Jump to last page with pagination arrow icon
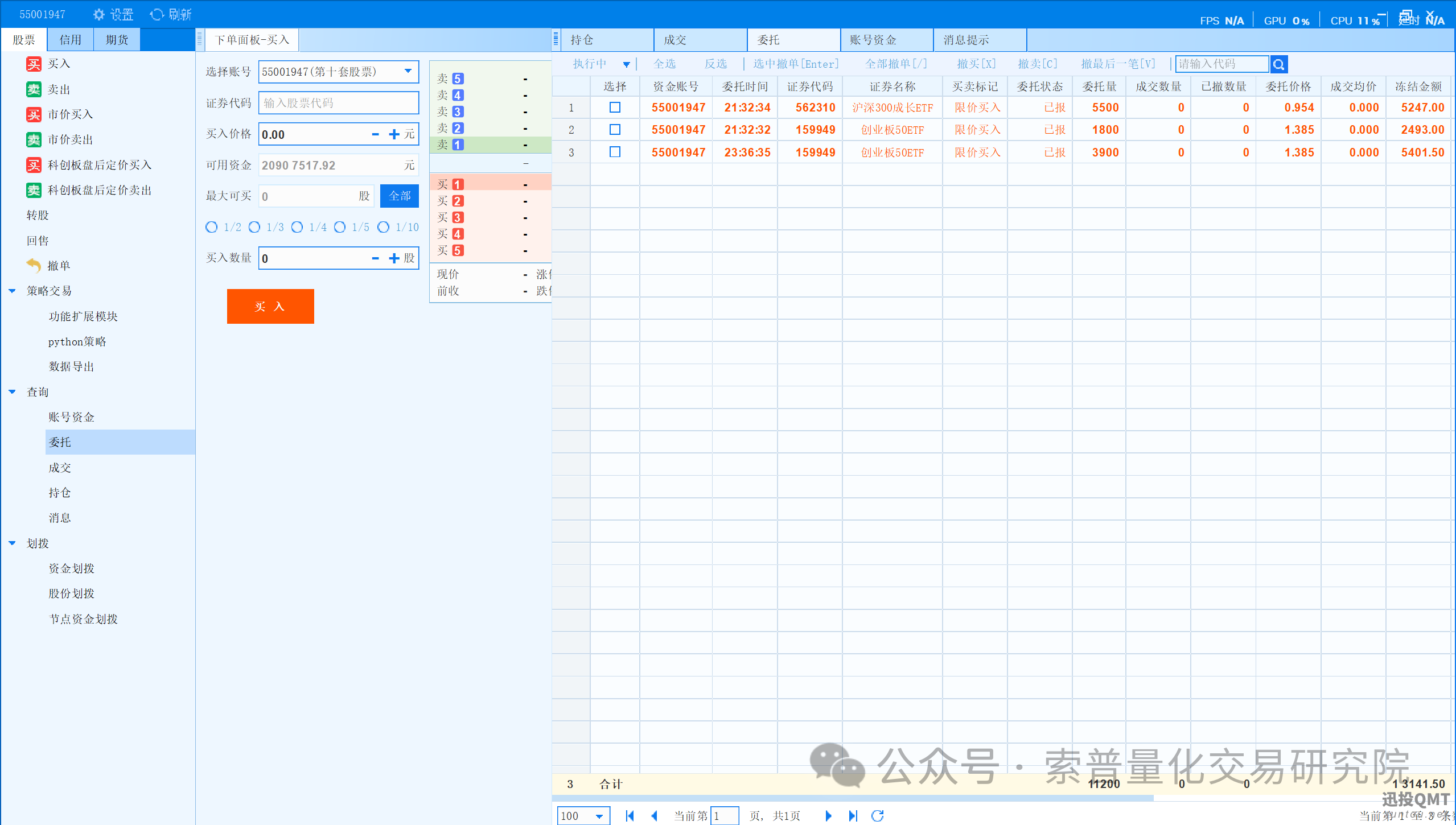Screen dimensions: 1456x825 852,815
